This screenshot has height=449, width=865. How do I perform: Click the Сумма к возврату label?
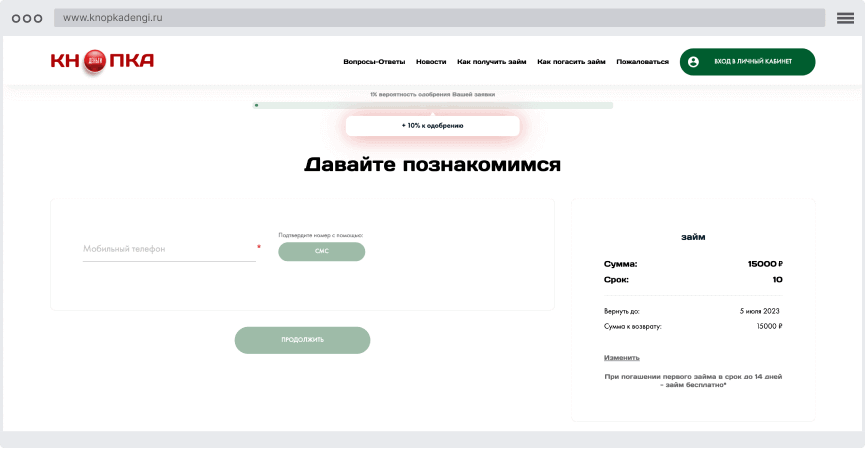point(632,327)
